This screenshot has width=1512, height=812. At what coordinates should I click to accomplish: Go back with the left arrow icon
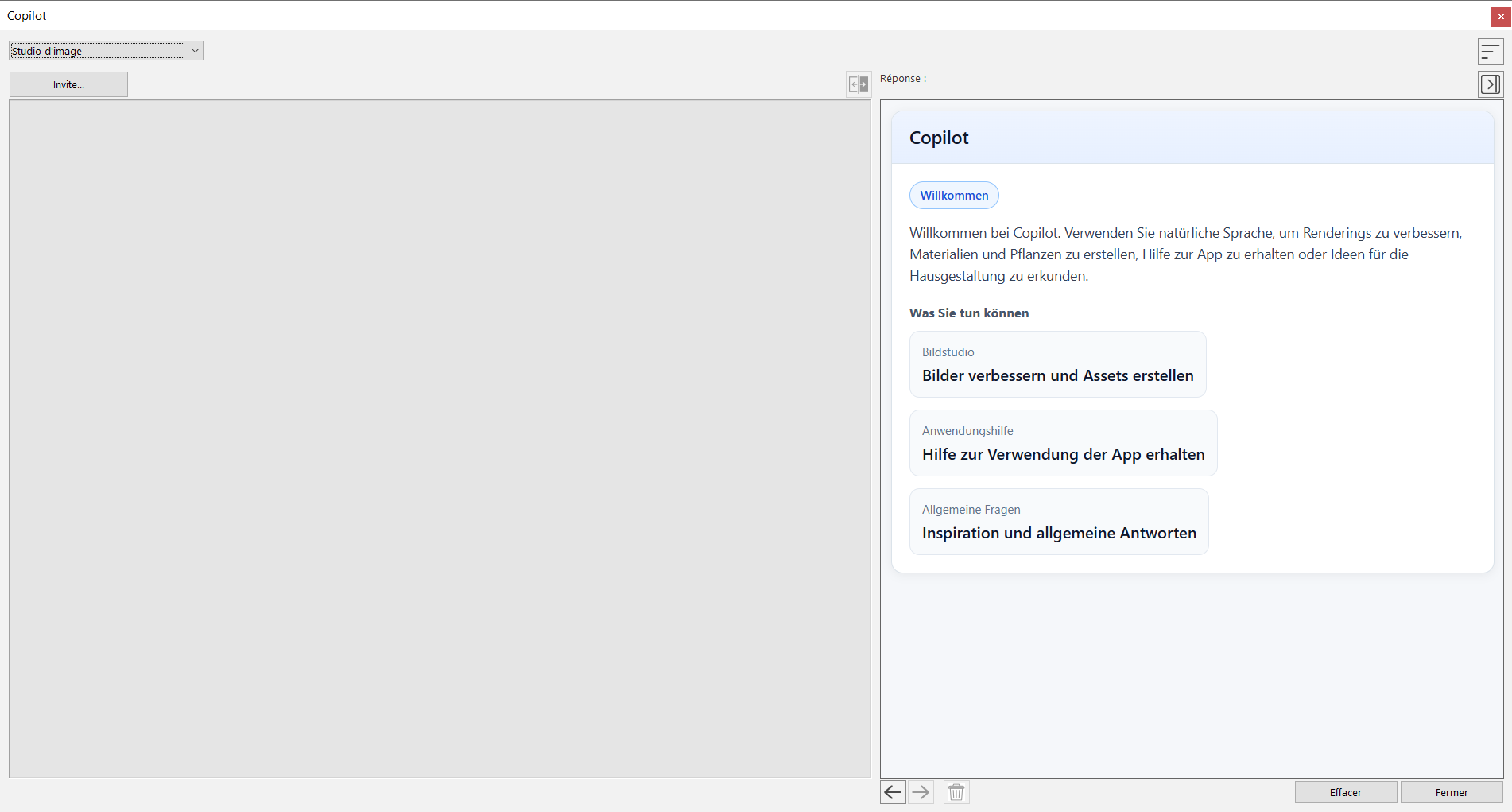893,792
